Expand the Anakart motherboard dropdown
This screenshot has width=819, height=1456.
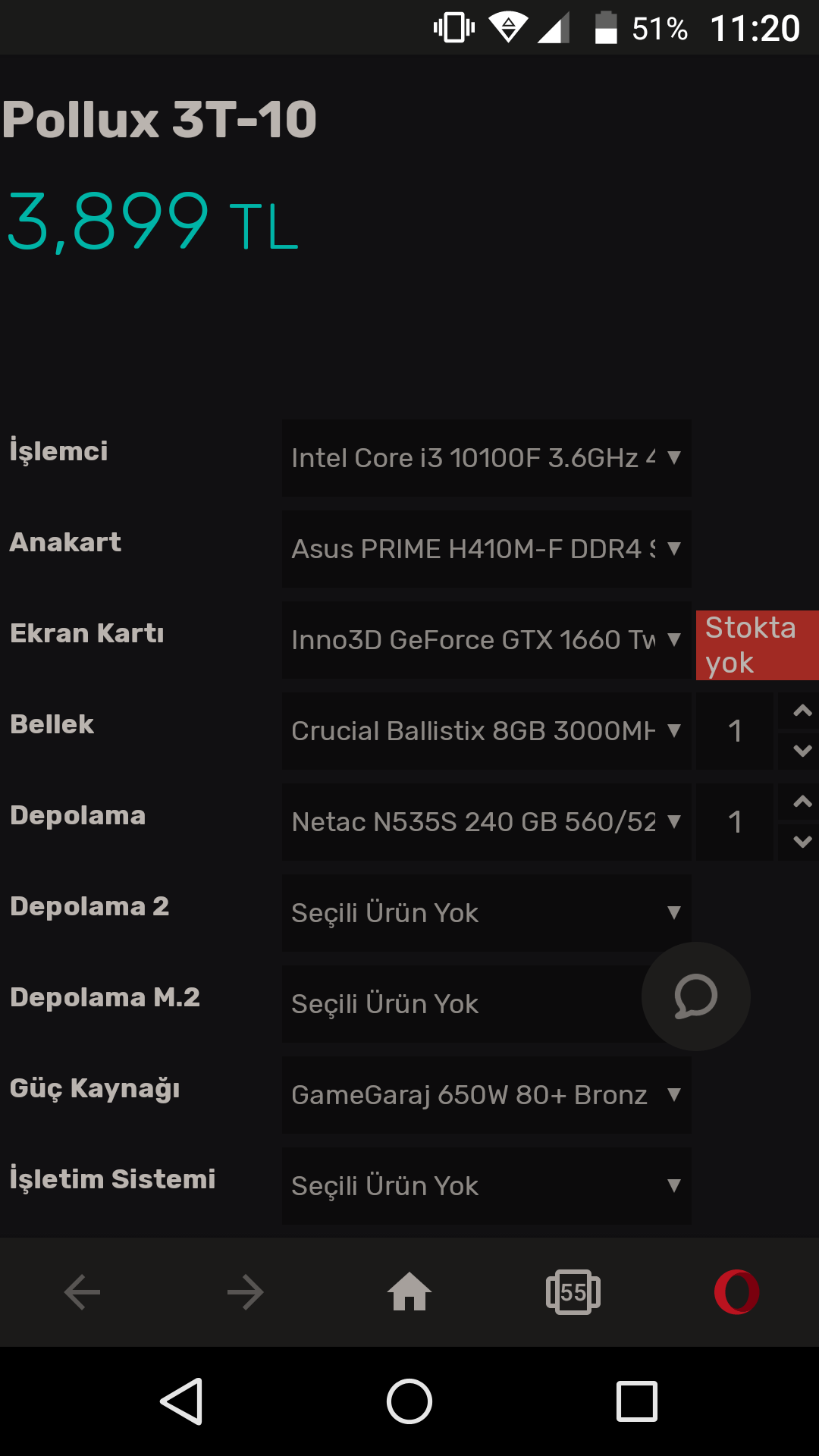tap(486, 549)
